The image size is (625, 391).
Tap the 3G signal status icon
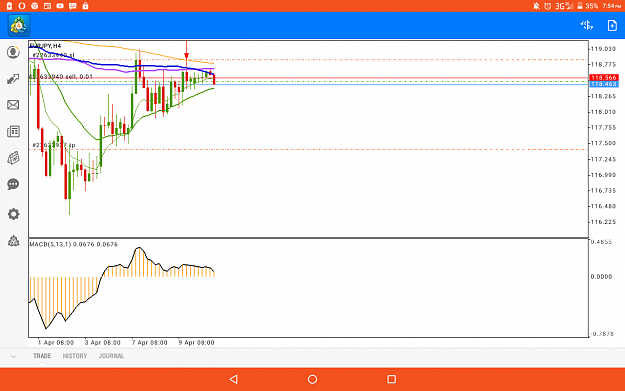[x=564, y=6]
